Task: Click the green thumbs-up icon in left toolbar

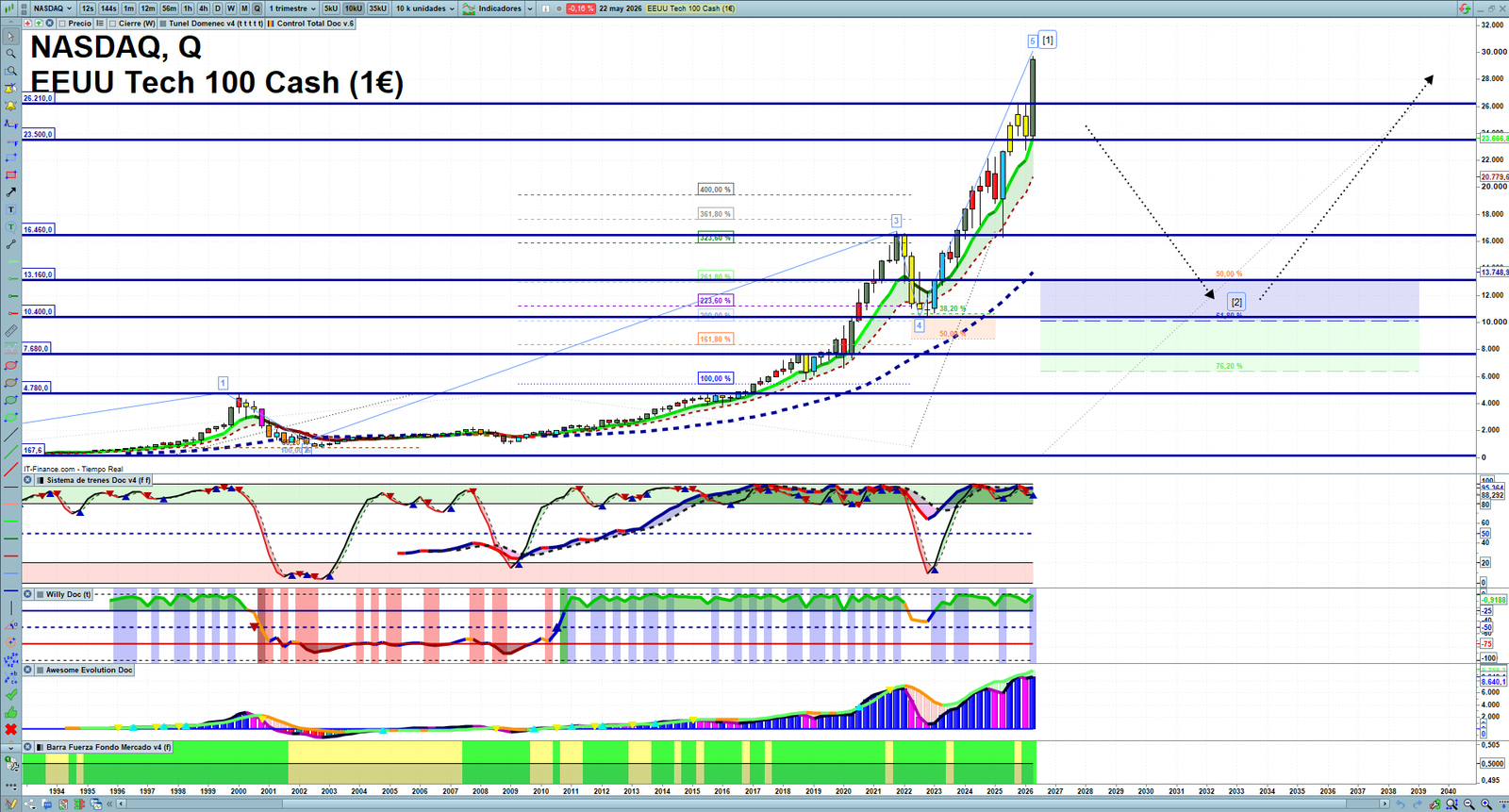Action: [x=11, y=713]
